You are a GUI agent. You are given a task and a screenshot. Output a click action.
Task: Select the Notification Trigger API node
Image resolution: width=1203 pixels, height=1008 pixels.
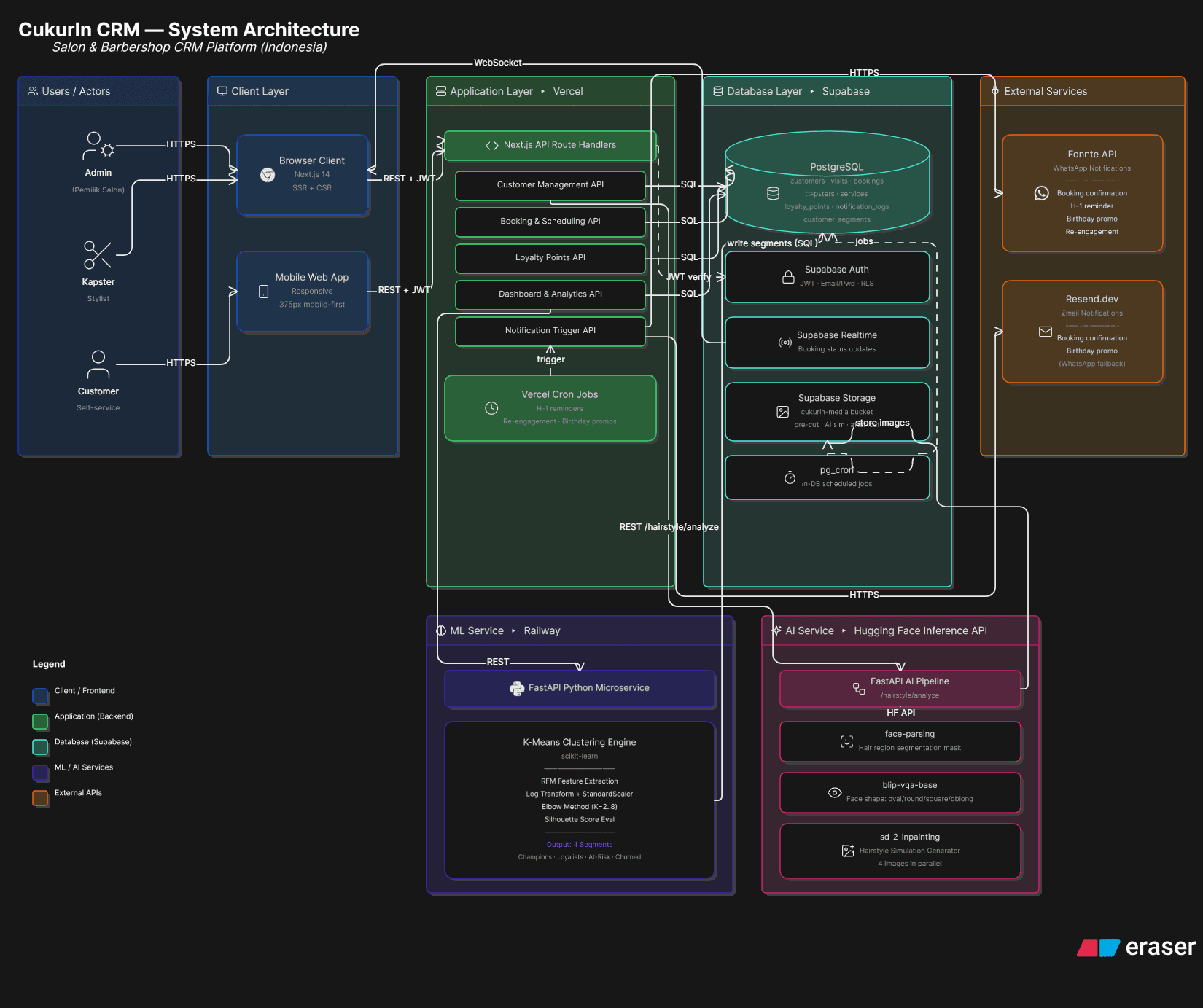(x=550, y=331)
